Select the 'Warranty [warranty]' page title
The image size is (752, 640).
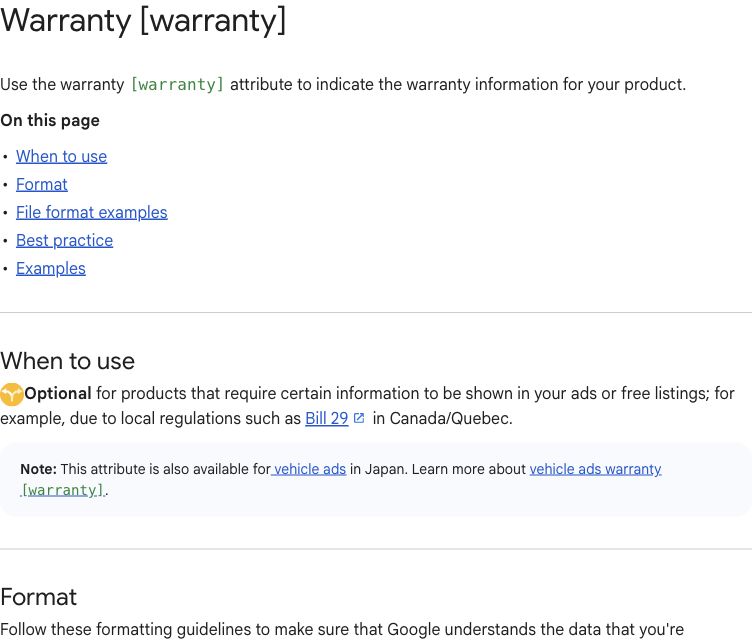click(x=143, y=21)
